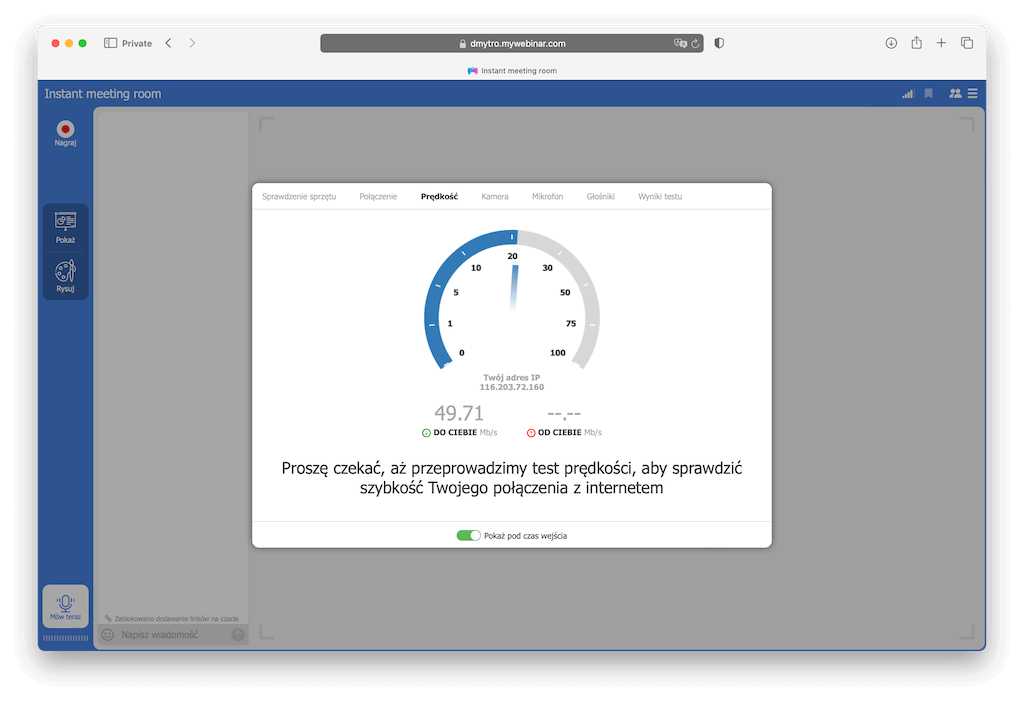Open the Wyniki testu tab
Viewport: 1024px width, 701px height.
point(661,196)
